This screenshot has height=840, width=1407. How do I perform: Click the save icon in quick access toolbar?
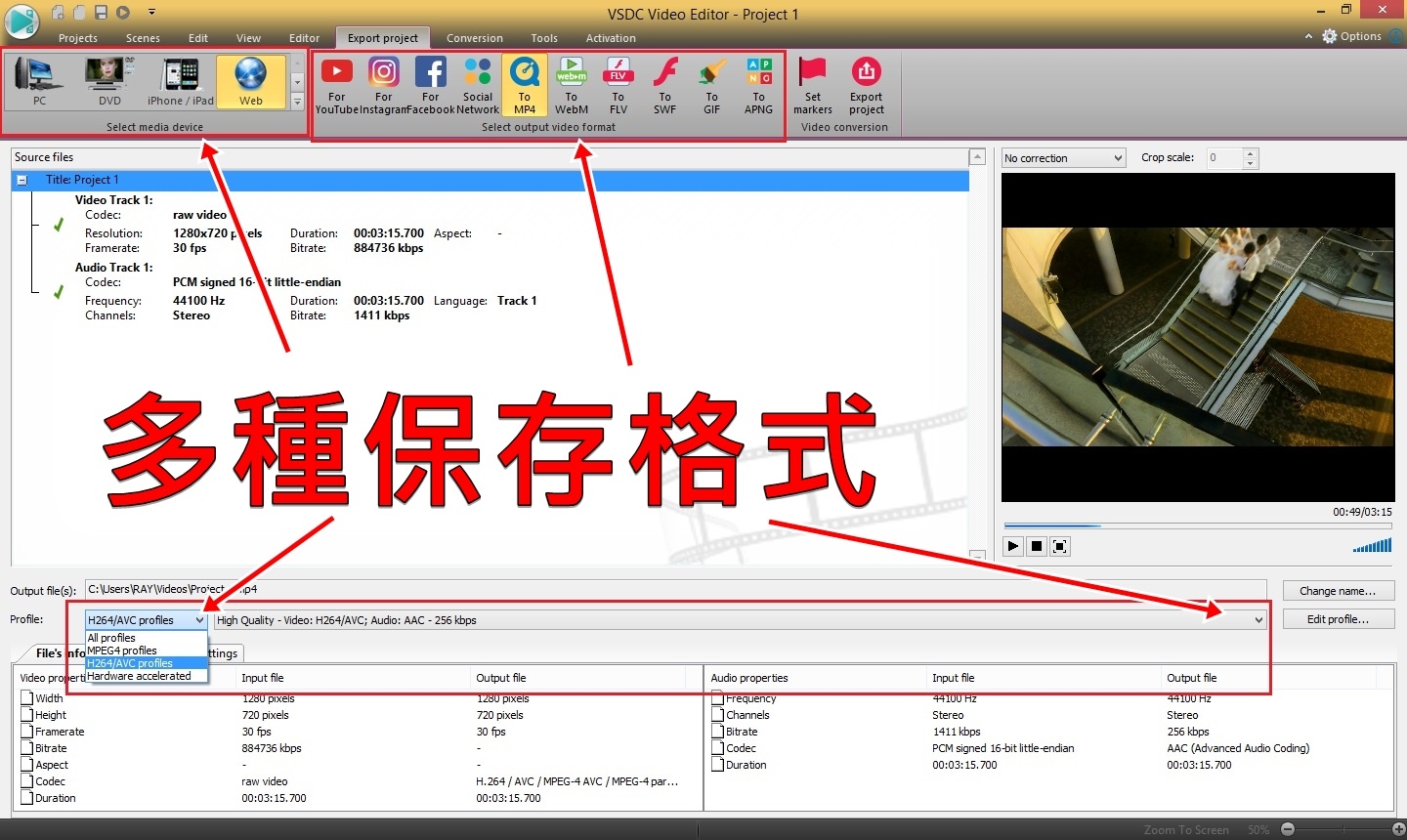pyautogui.click(x=101, y=13)
